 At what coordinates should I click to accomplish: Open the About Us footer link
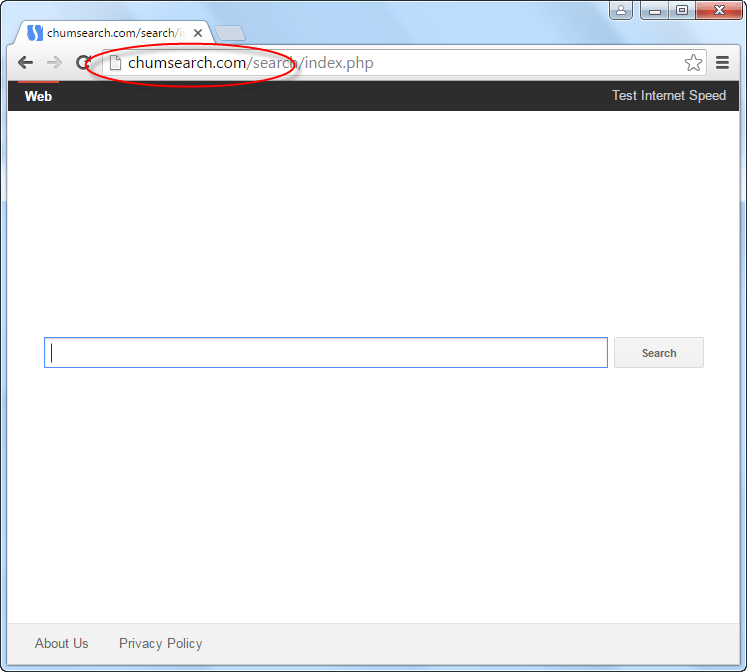point(61,643)
